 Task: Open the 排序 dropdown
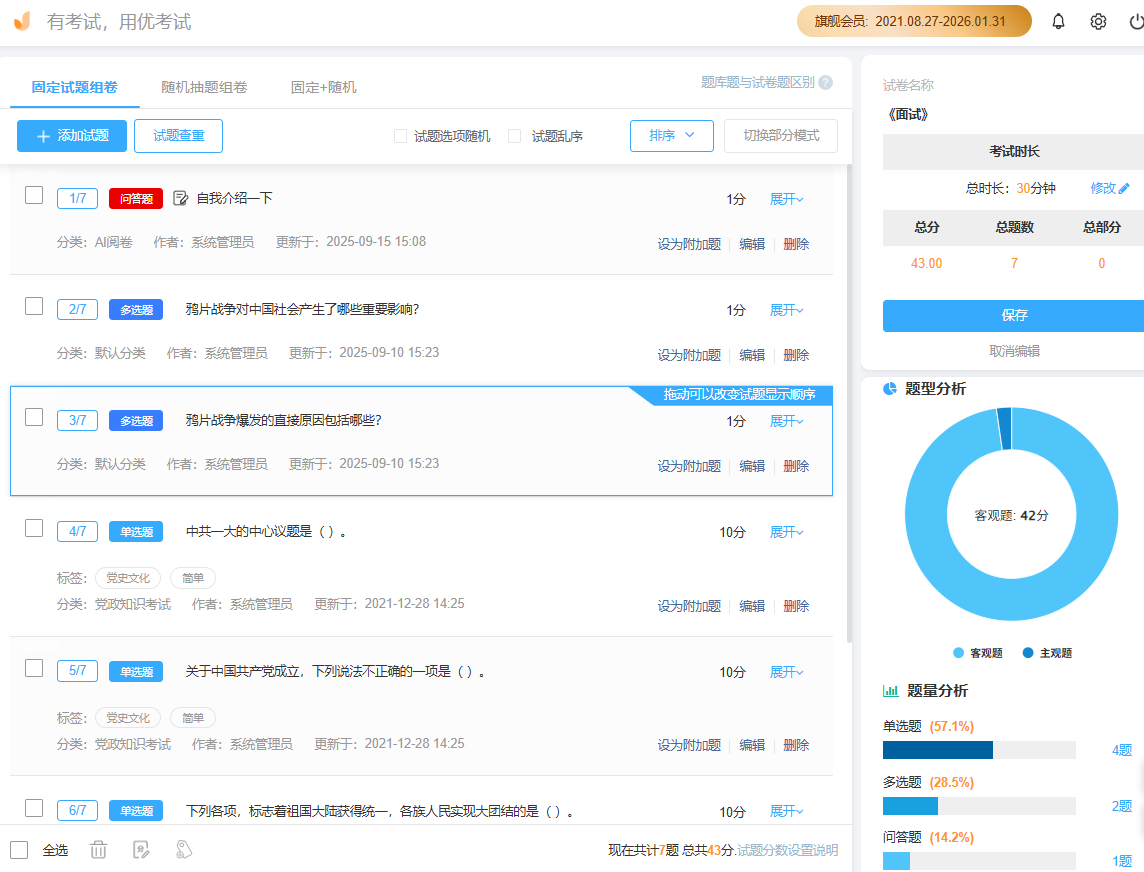[671, 136]
